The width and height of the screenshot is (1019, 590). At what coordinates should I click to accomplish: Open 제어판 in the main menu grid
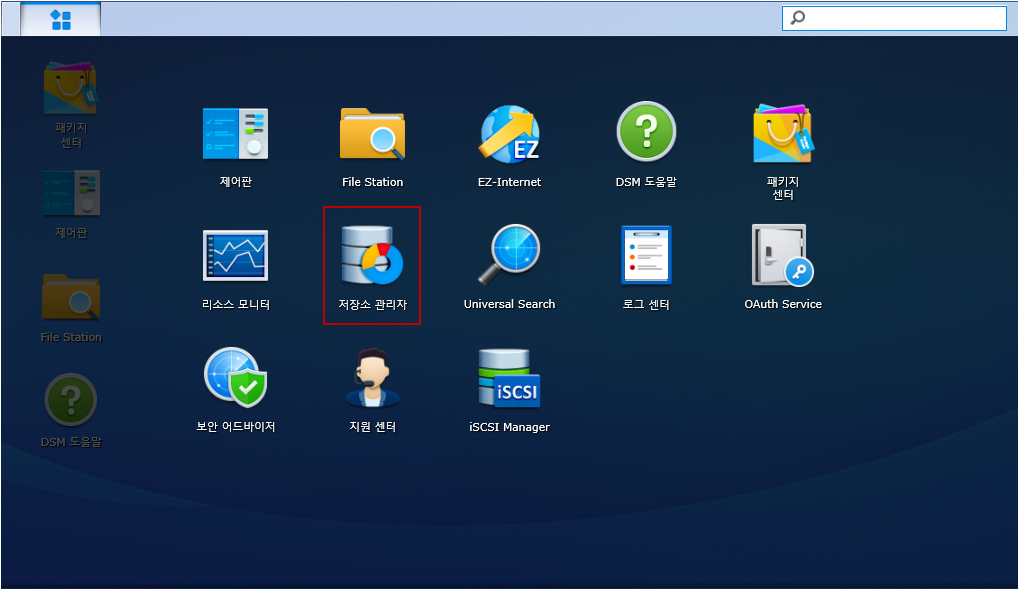[235, 148]
